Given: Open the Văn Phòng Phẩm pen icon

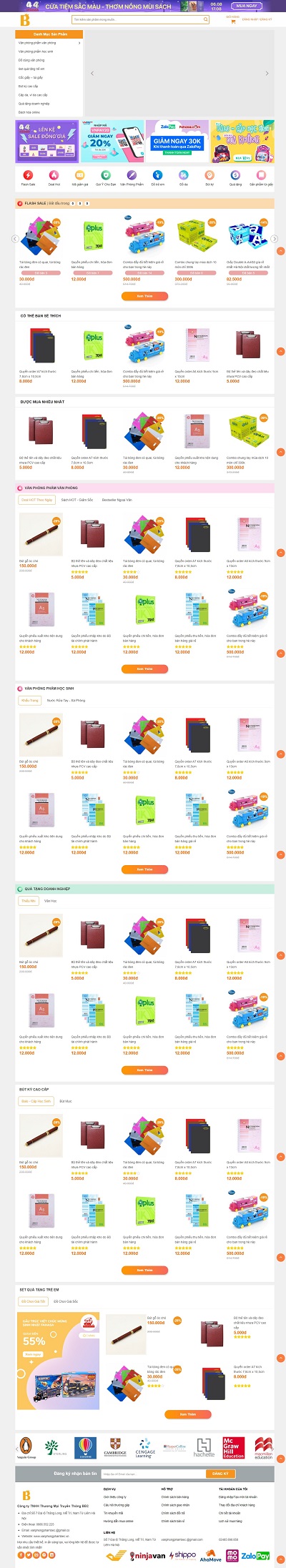Looking at the screenshot, I should click(132, 175).
